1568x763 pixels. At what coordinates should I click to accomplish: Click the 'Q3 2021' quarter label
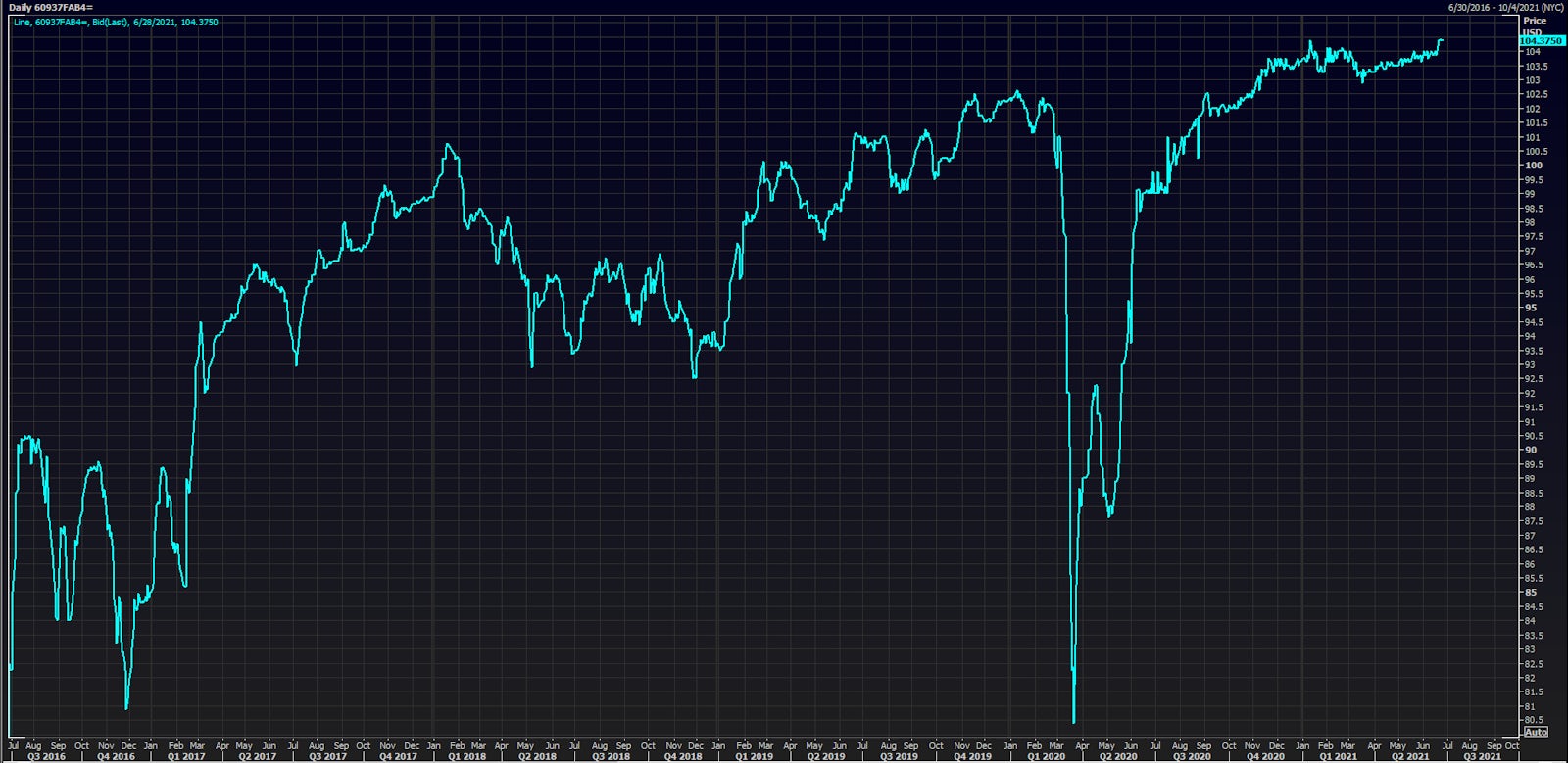[1482, 756]
